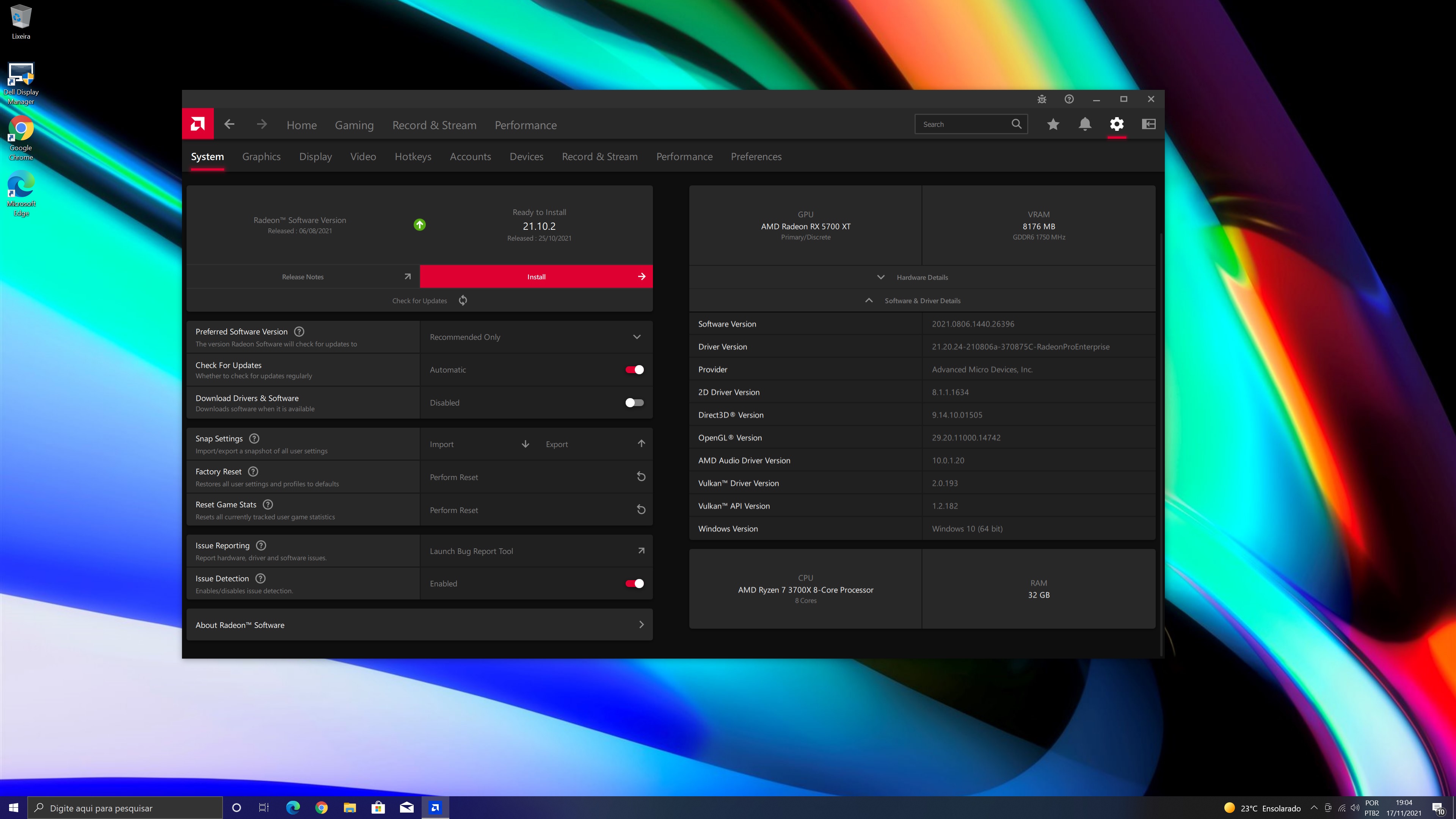
Task: Click the red Install button
Action: point(536,276)
